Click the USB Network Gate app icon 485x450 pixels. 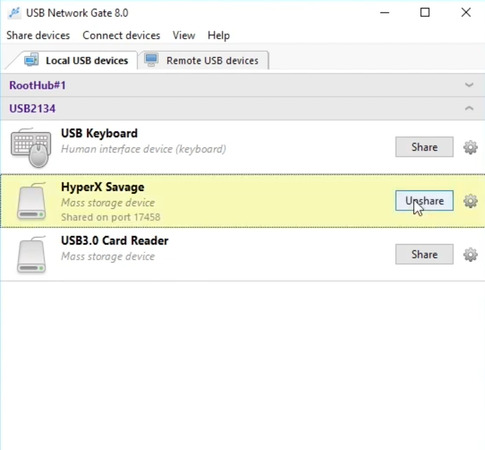point(14,13)
